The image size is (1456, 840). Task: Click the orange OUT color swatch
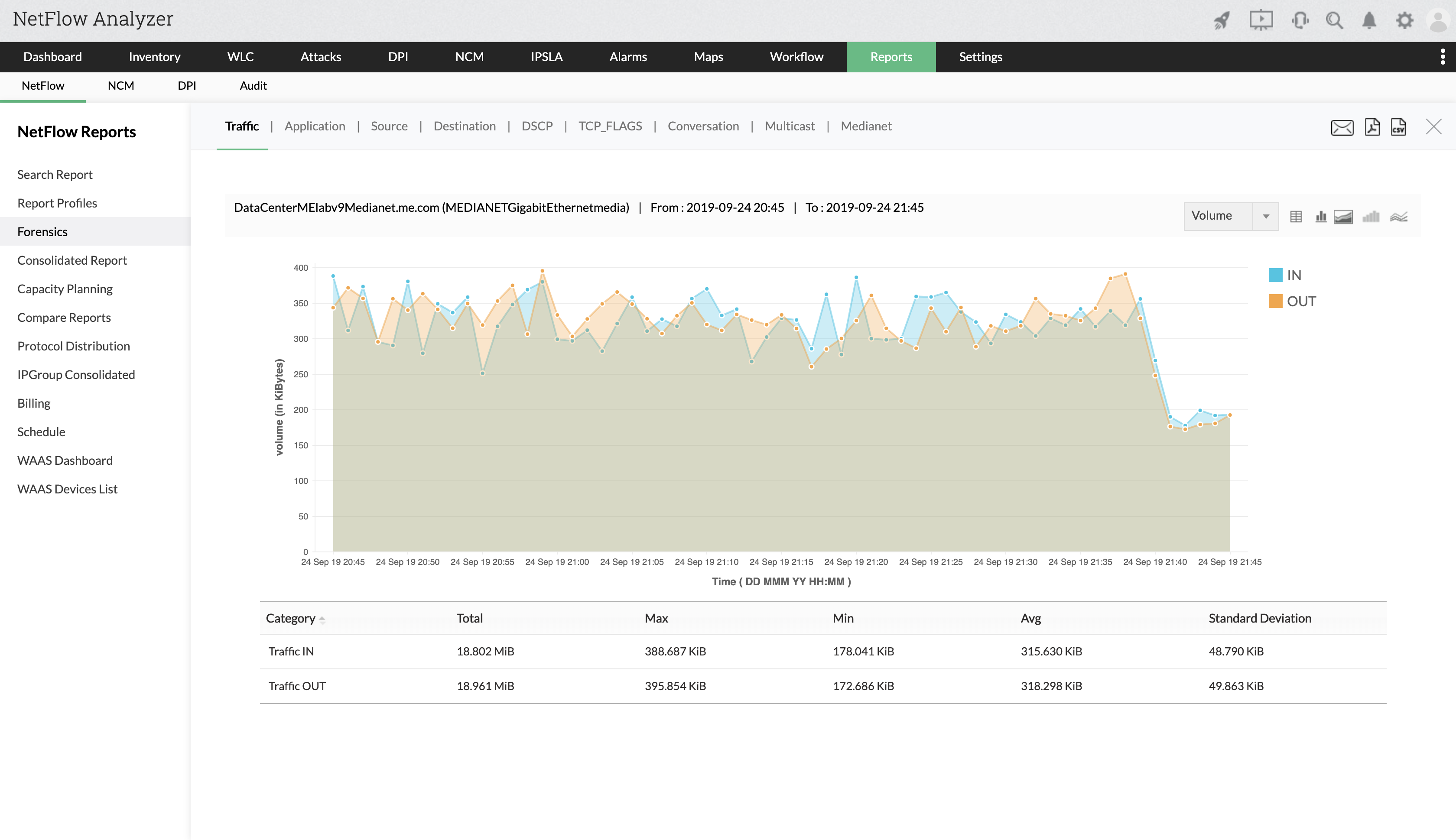tap(1275, 301)
